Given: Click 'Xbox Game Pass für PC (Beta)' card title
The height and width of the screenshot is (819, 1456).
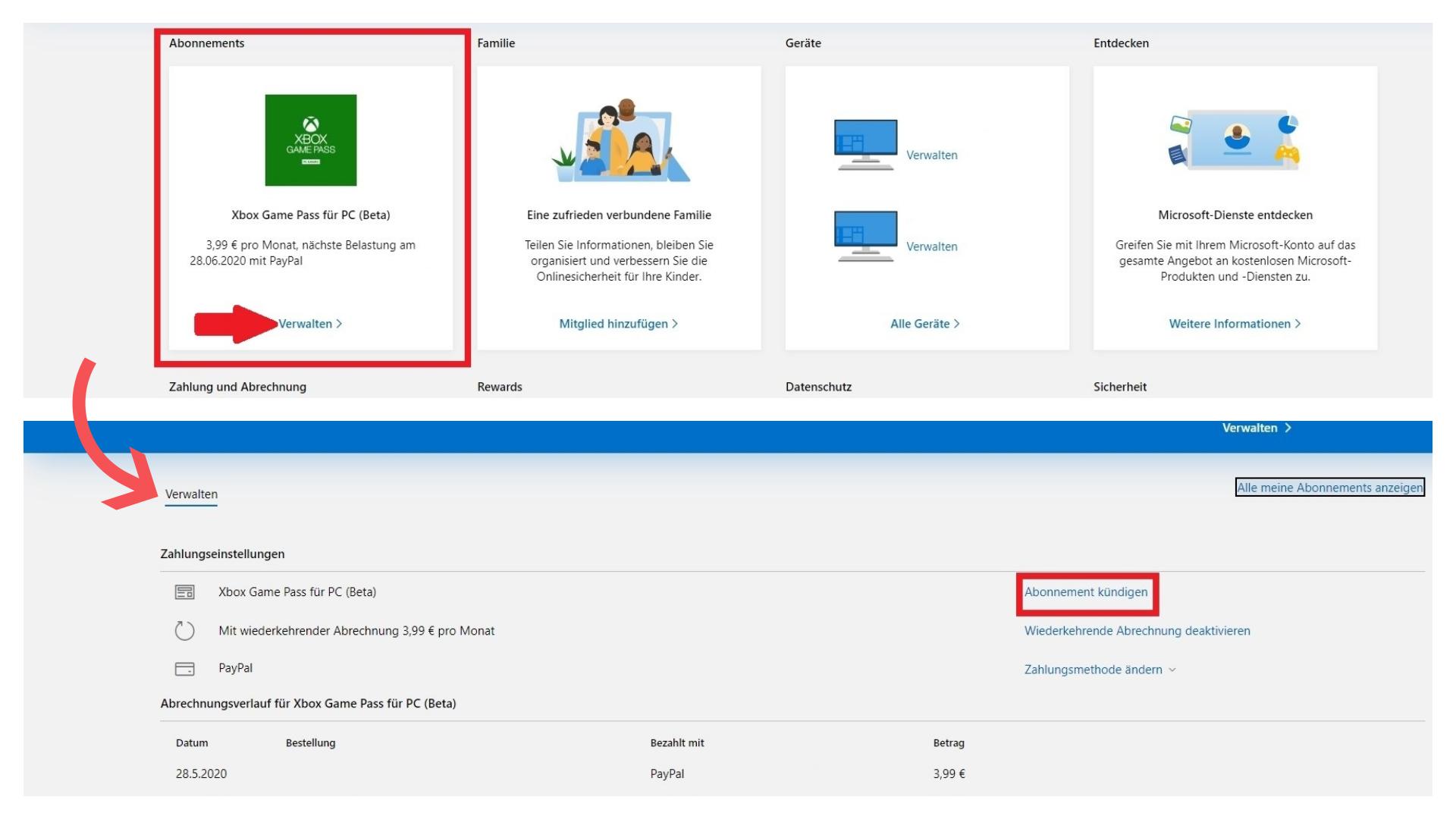Looking at the screenshot, I should click(x=311, y=215).
